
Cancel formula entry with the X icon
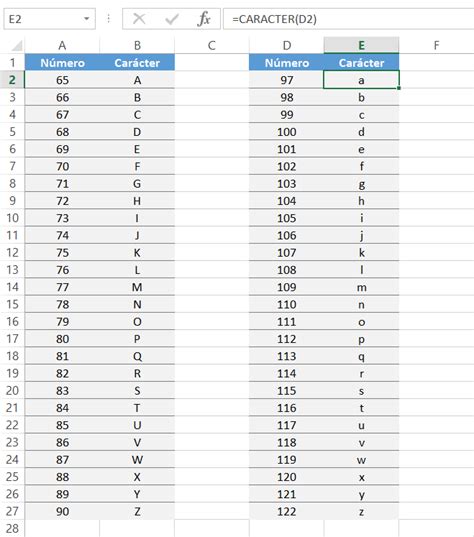(x=139, y=19)
